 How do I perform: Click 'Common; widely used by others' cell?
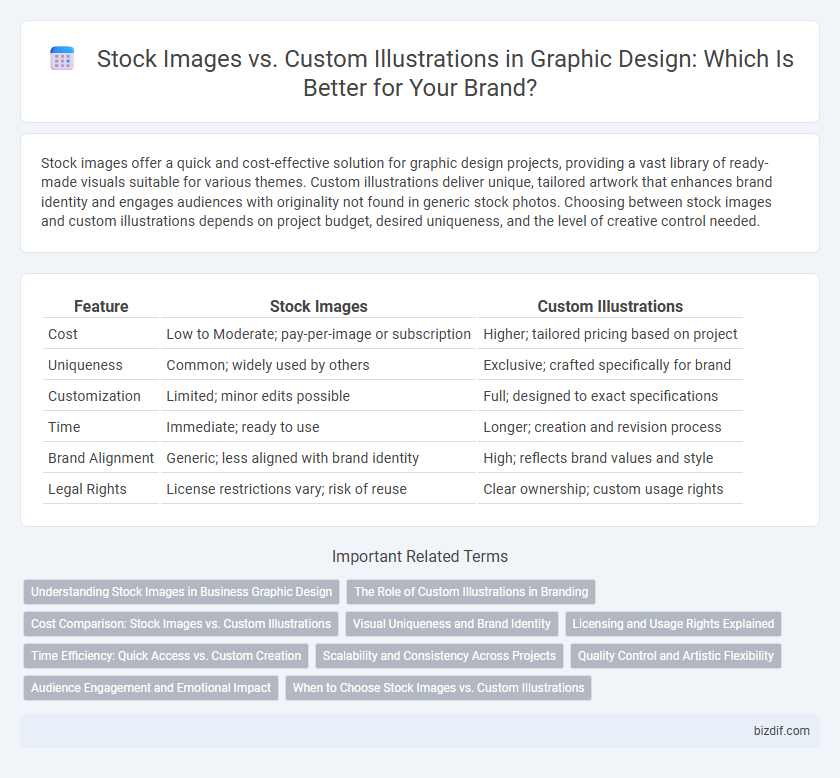click(x=319, y=365)
